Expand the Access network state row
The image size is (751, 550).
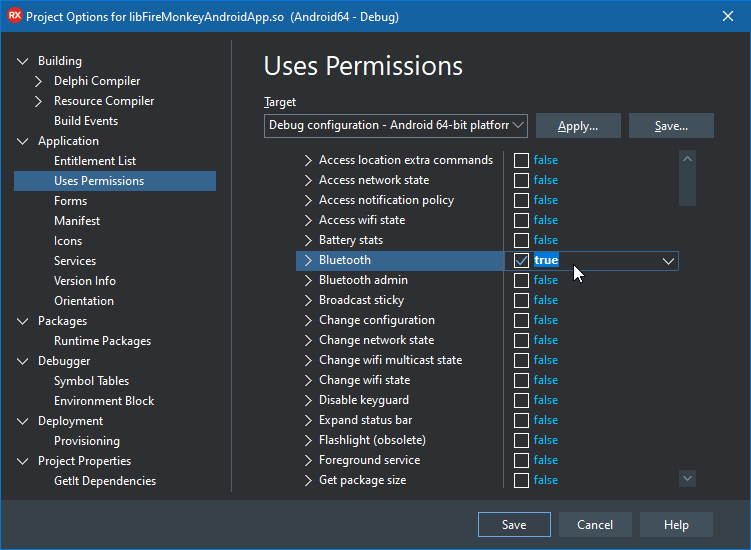click(x=308, y=181)
